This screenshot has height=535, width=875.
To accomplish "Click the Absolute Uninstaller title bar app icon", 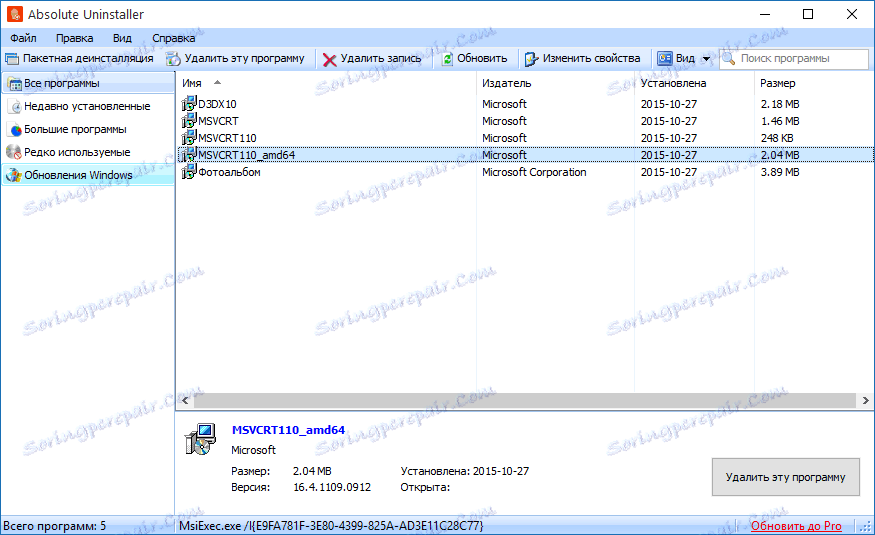I will [x=15, y=14].
